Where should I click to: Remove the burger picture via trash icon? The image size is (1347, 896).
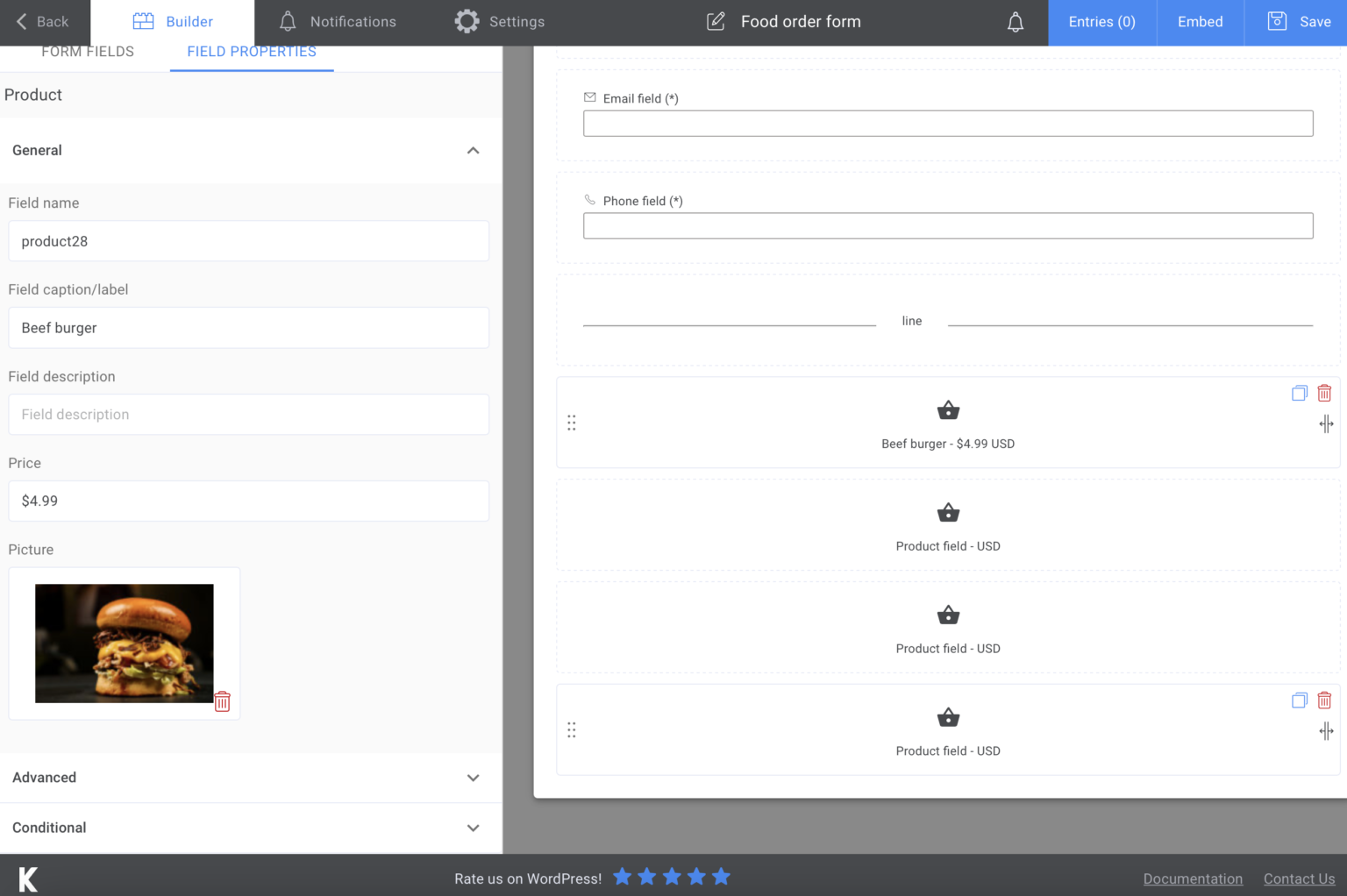pos(222,700)
